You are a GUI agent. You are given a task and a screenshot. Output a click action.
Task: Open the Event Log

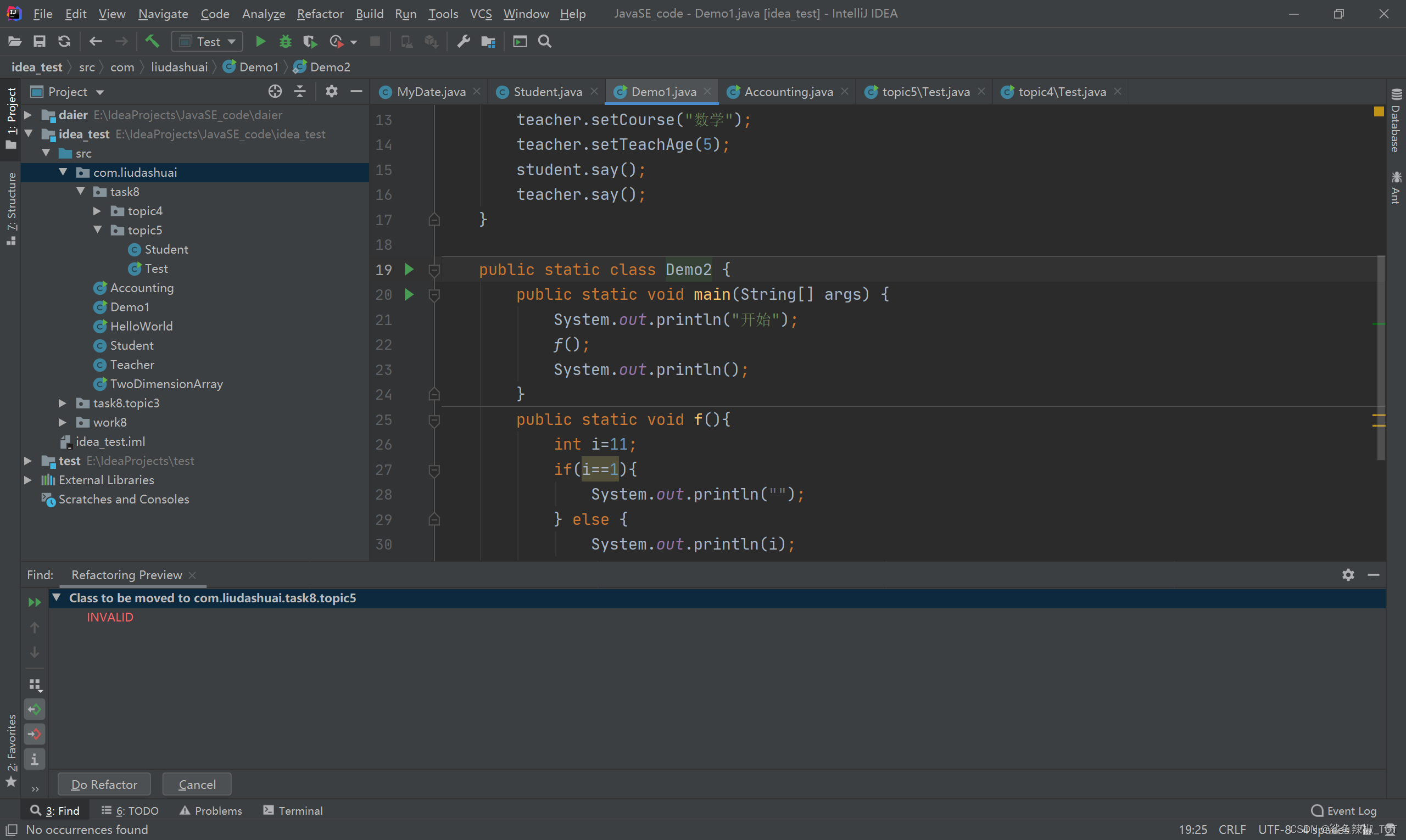click(x=1344, y=810)
